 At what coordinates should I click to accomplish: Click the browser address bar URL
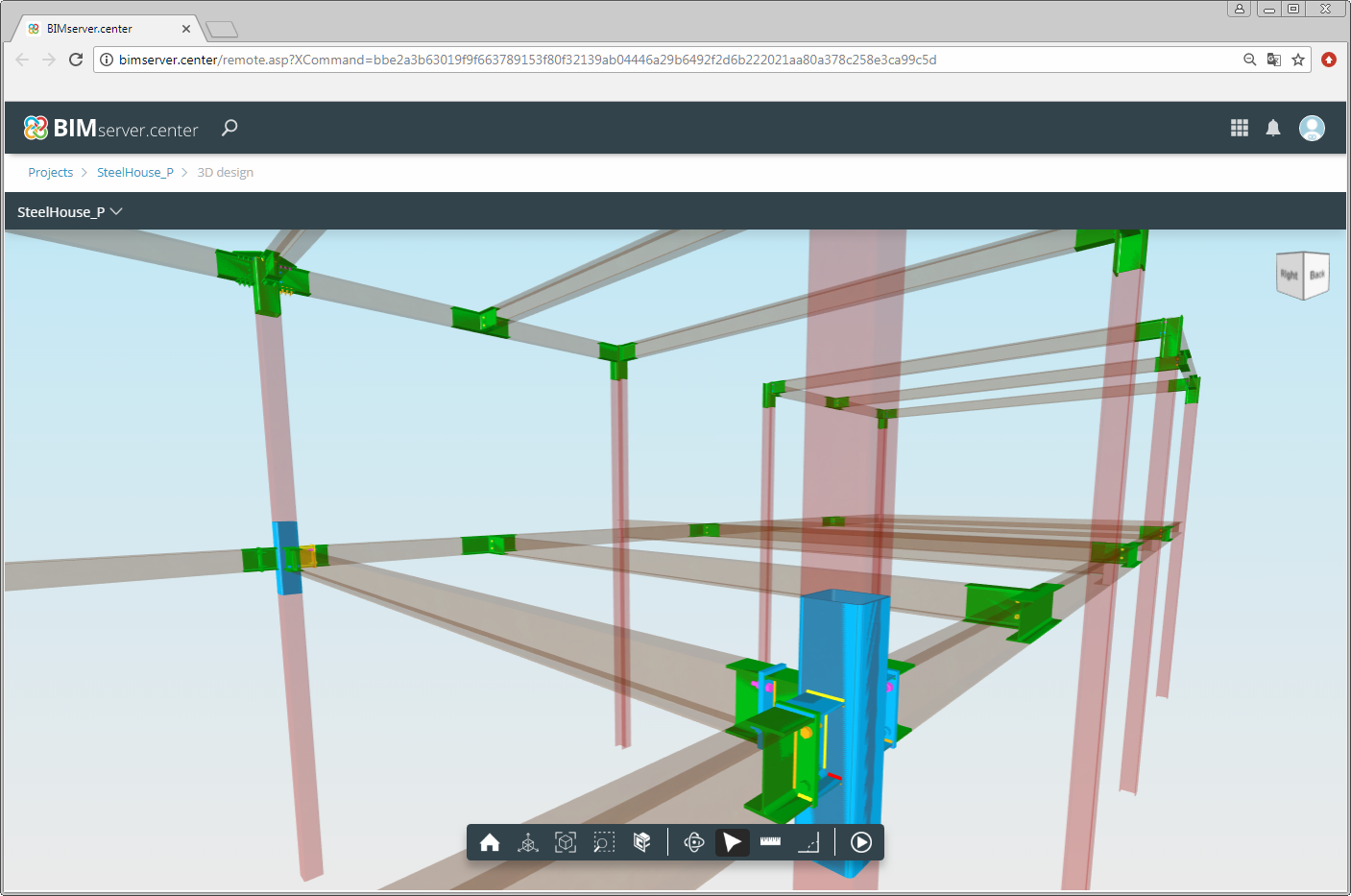527,60
